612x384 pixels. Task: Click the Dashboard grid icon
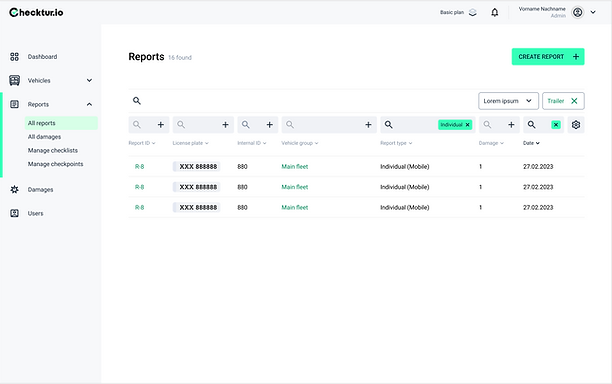point(14,57)
